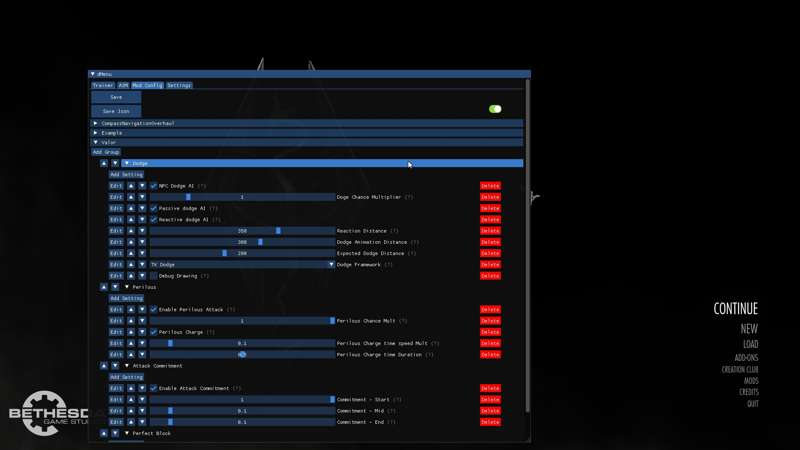The width and height of the screenshot is (800, 450).
Task: Toggle the green switch near Save
Action: pyautogui.click(x=495, y=109)
